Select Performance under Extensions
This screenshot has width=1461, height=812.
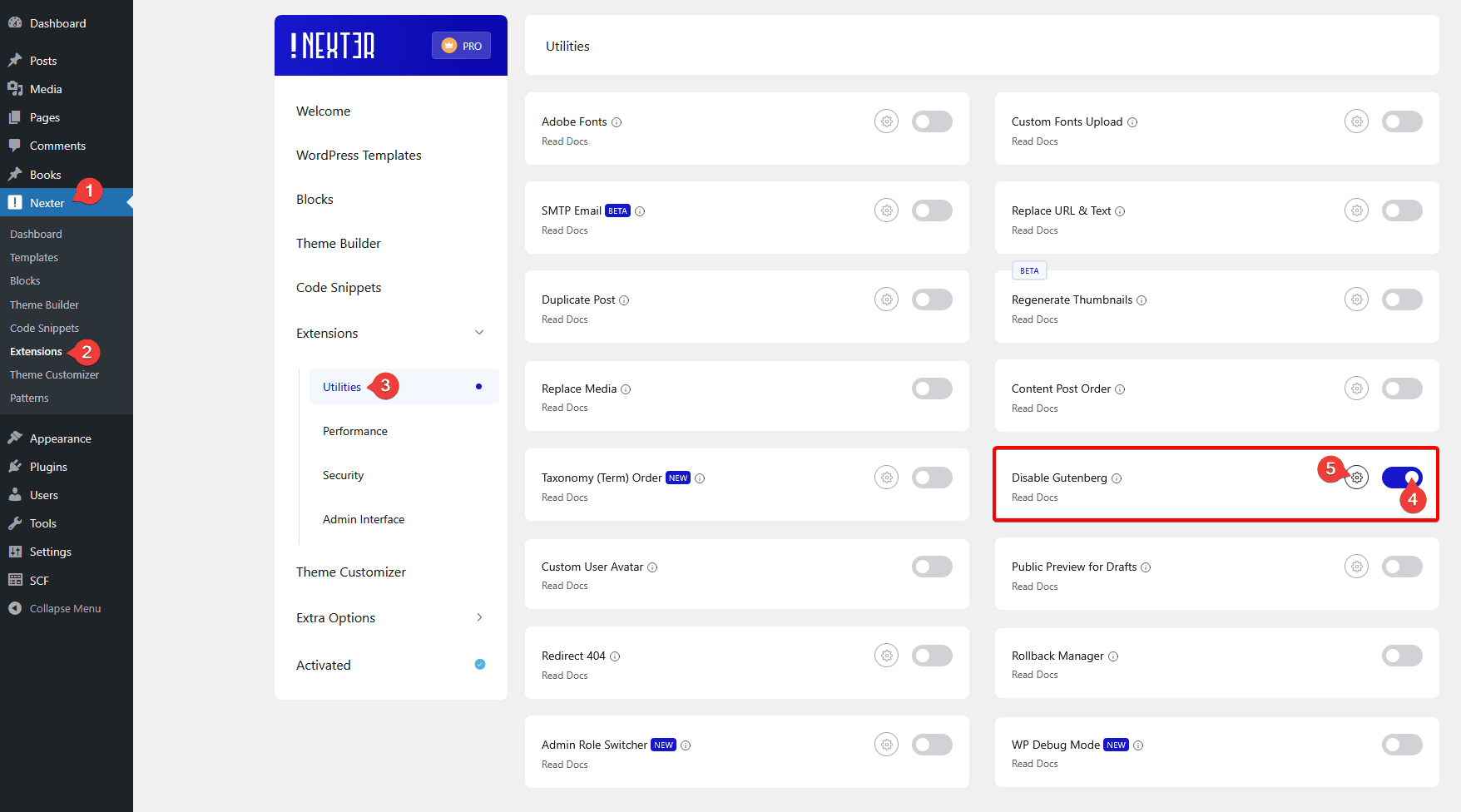(354, 431)
